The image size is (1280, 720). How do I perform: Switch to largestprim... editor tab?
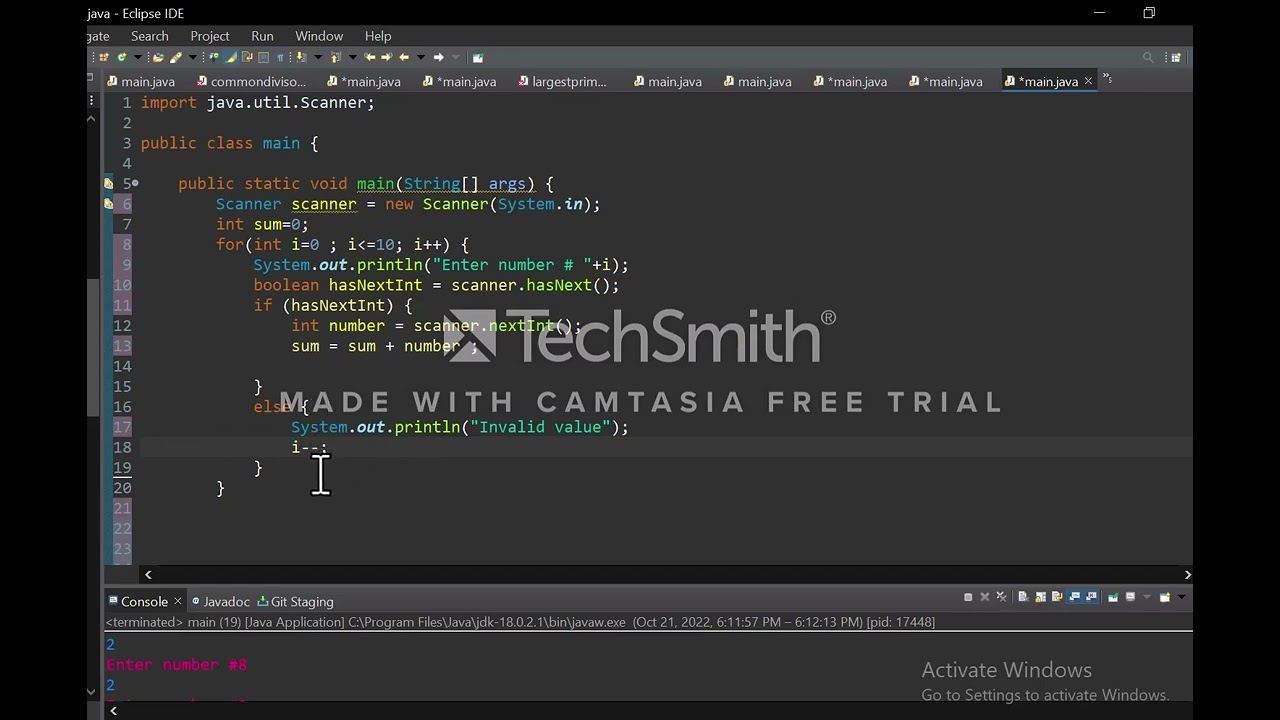pos(562,82)
